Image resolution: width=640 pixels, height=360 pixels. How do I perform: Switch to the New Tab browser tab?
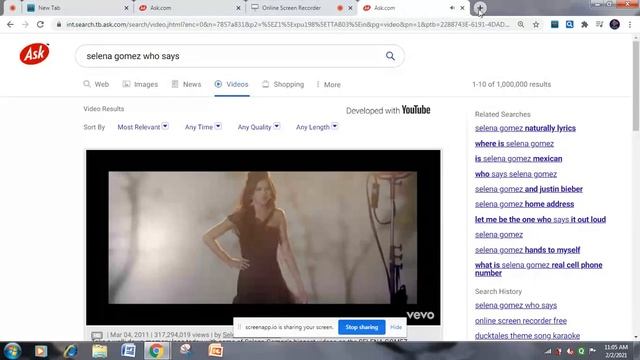click(78, 8)
